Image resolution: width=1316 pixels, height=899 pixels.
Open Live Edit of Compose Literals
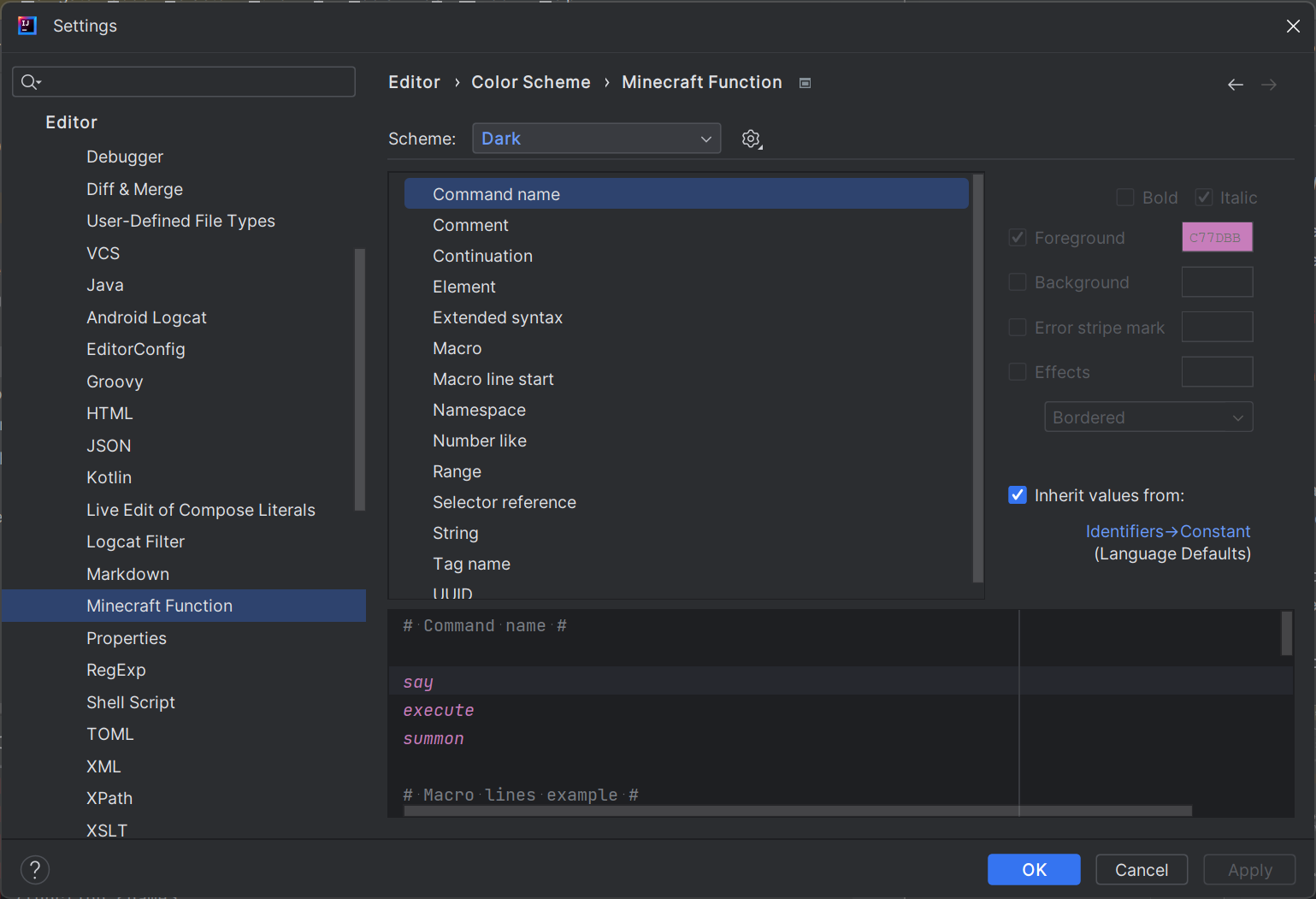coord(201,510)
